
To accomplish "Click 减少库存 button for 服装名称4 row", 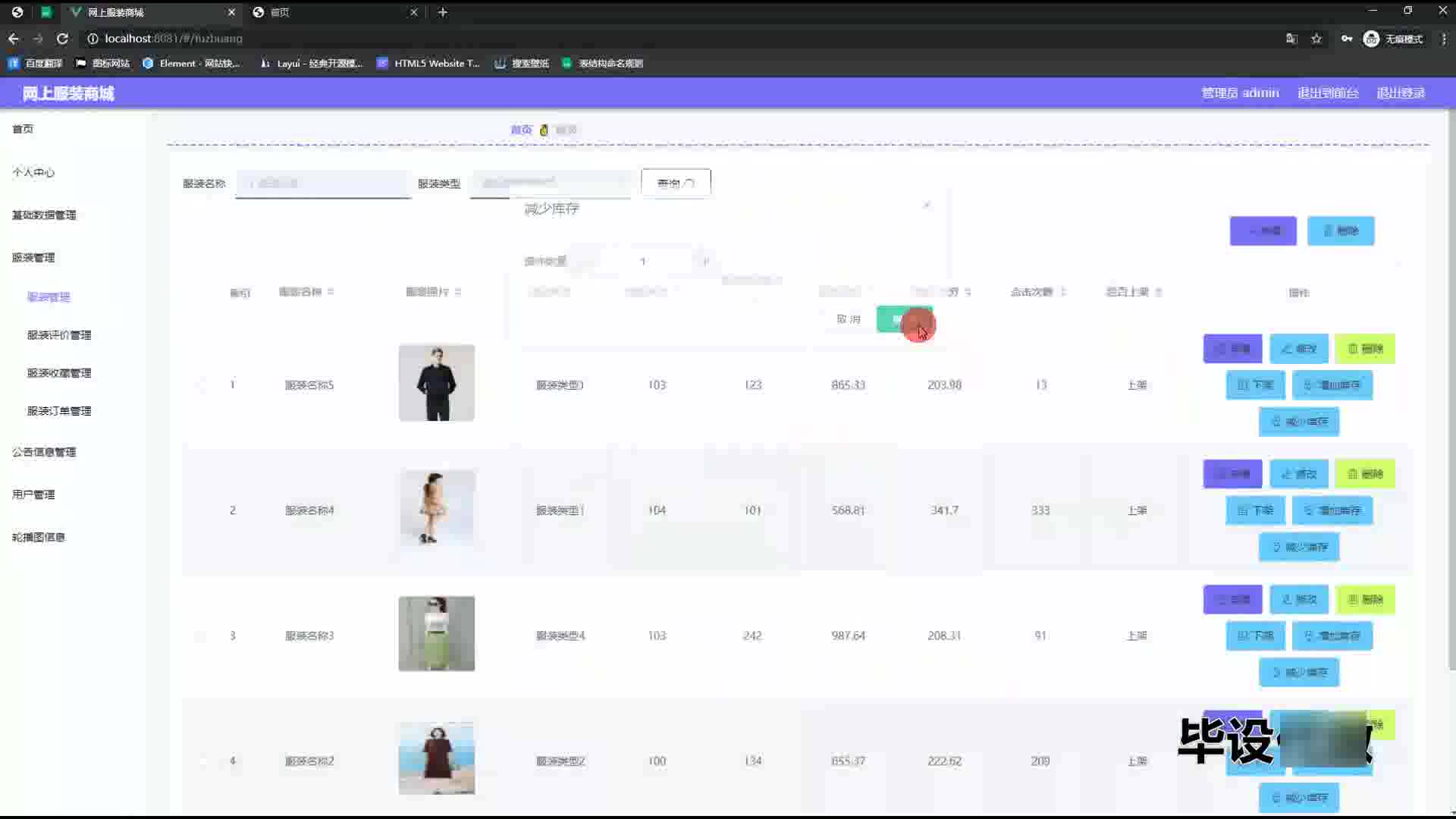I will 1299,547.
